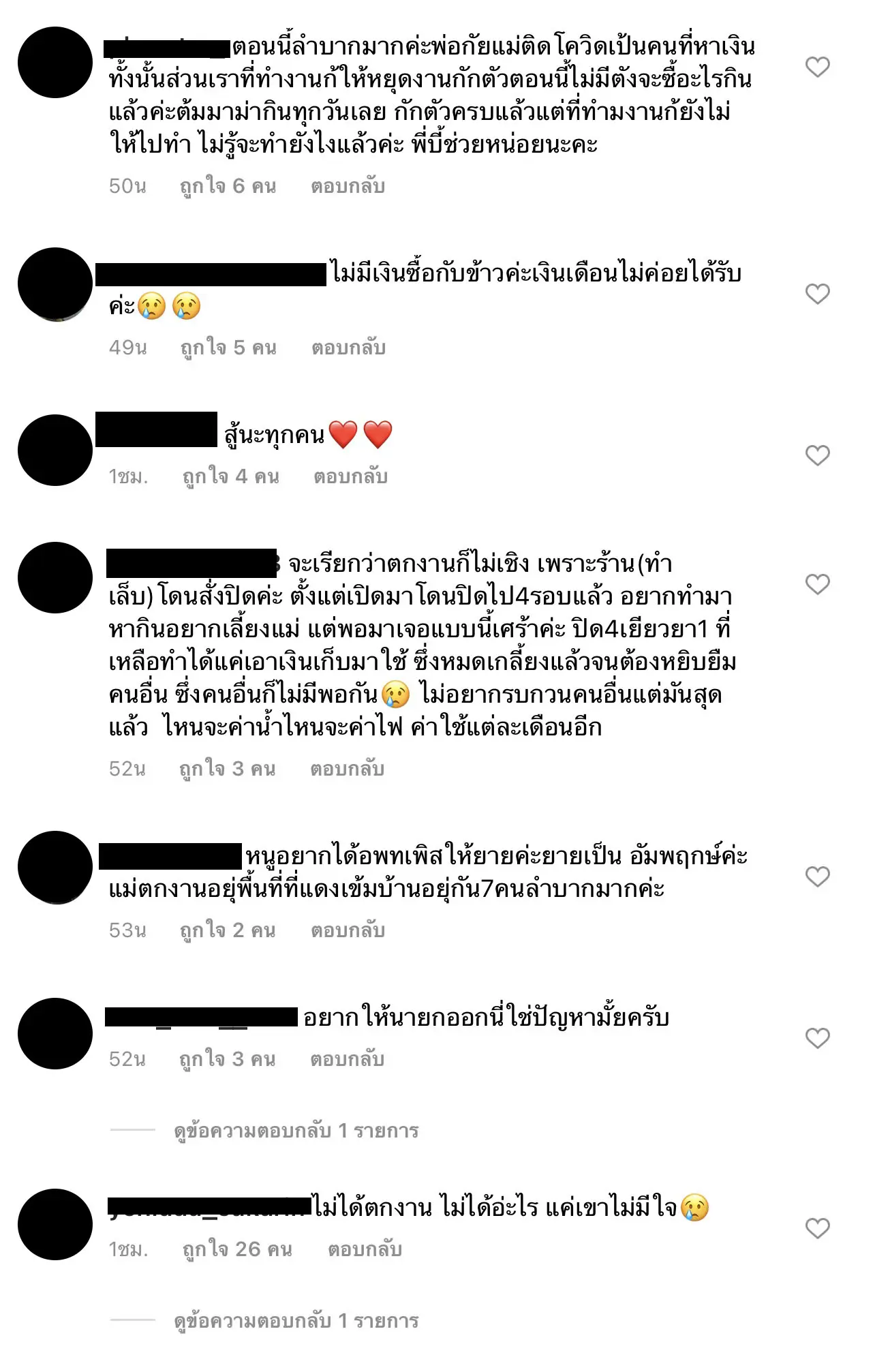
Task: Open the last commenter's profile picture
Action: pos(55,1225)
